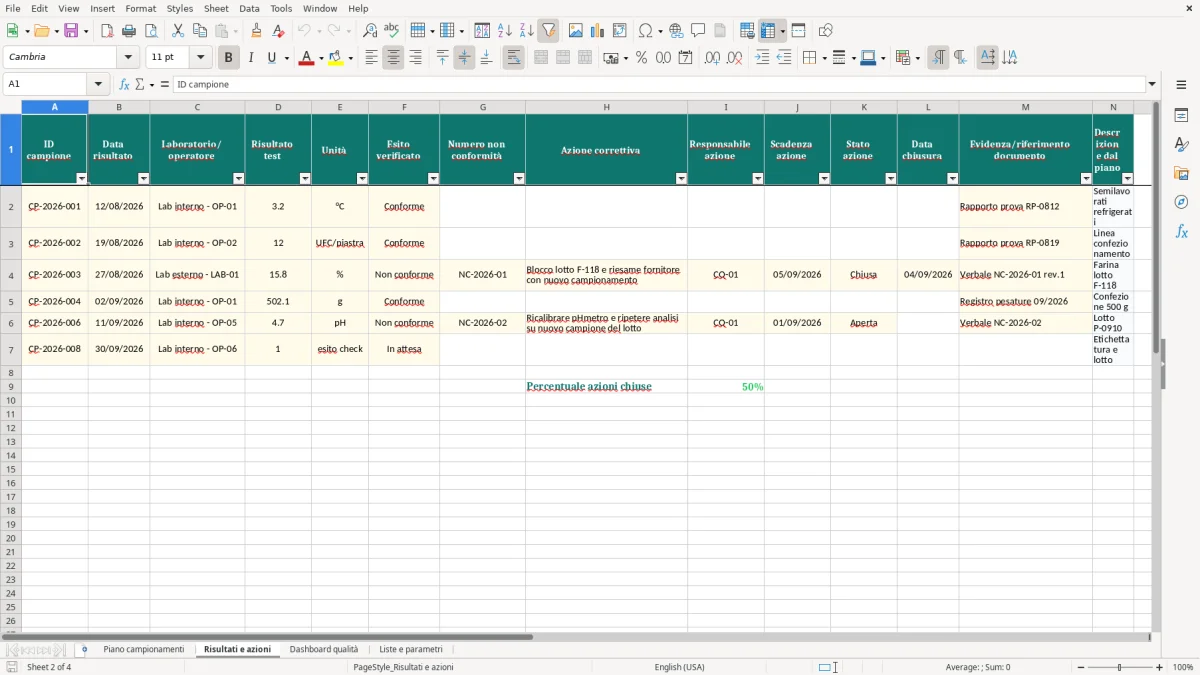This screenshot has width=1200, height=675.
Task: Click the Formula equals button
Action: pos(165,84)
